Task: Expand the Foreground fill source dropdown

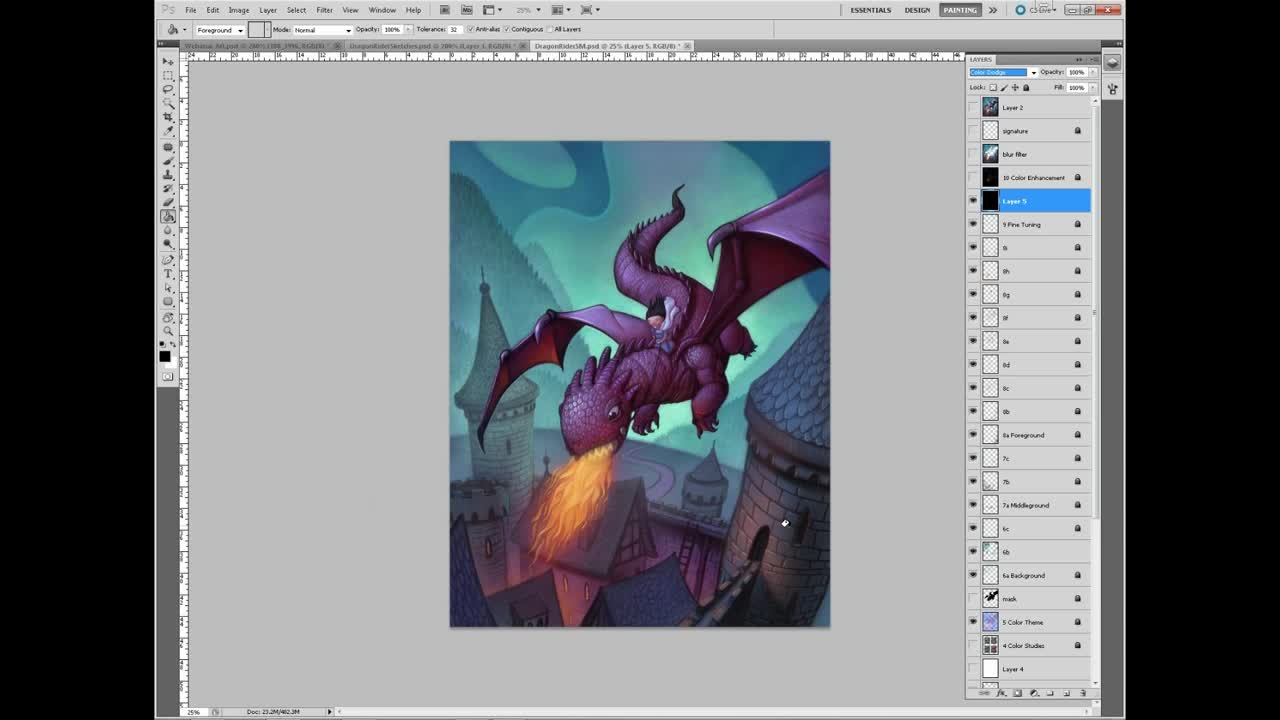Action: coord(219,30)
